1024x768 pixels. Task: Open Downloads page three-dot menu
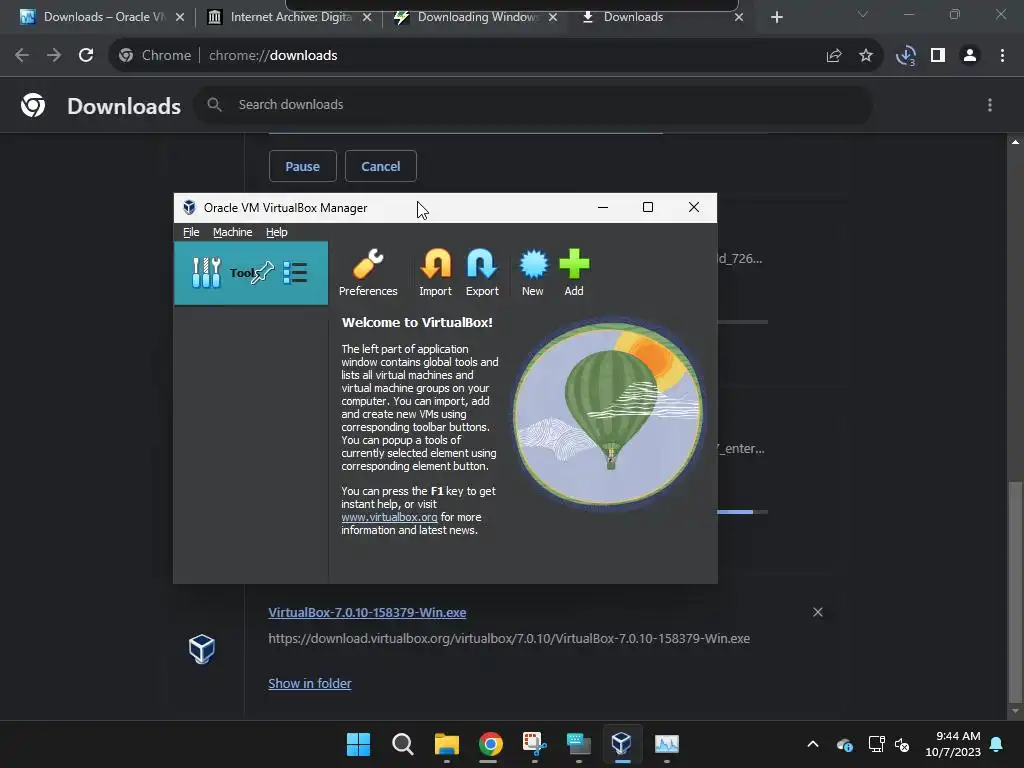[990, 105]
